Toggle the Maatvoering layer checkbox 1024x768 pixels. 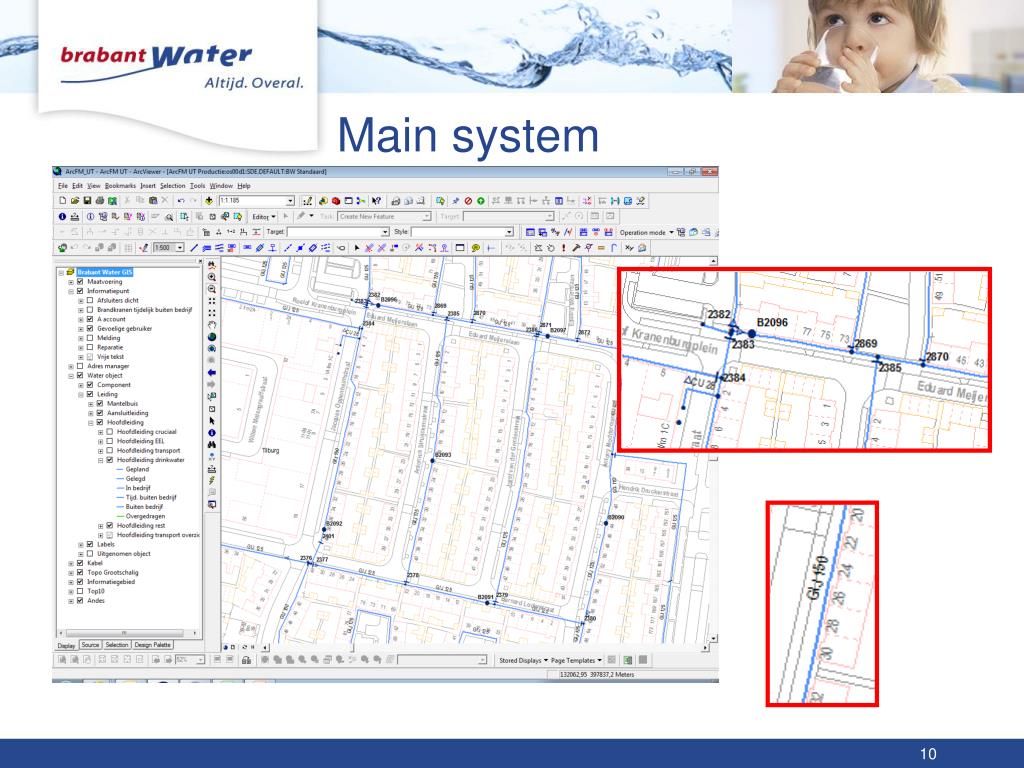click(80, 281)
